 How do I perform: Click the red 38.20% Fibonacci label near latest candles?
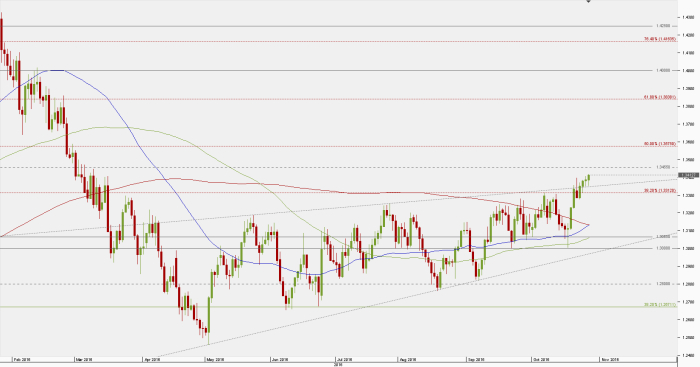[x=660, y=190]
